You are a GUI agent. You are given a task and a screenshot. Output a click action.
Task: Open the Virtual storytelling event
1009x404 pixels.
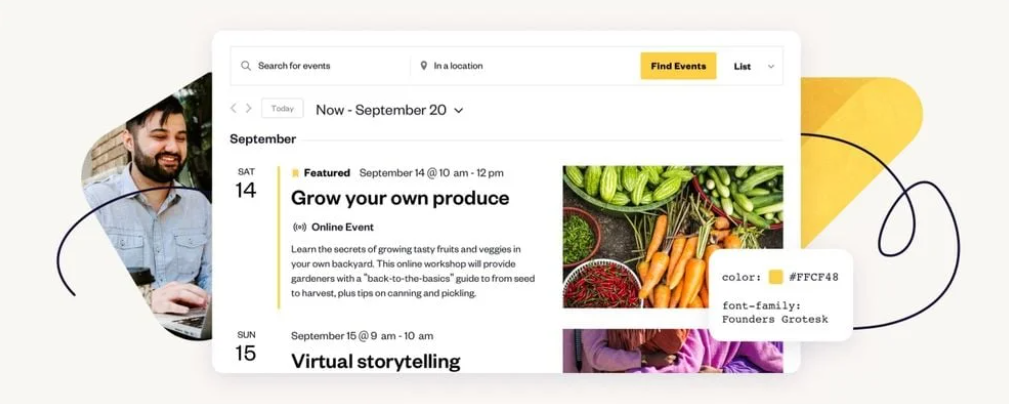tap(376, 360)
